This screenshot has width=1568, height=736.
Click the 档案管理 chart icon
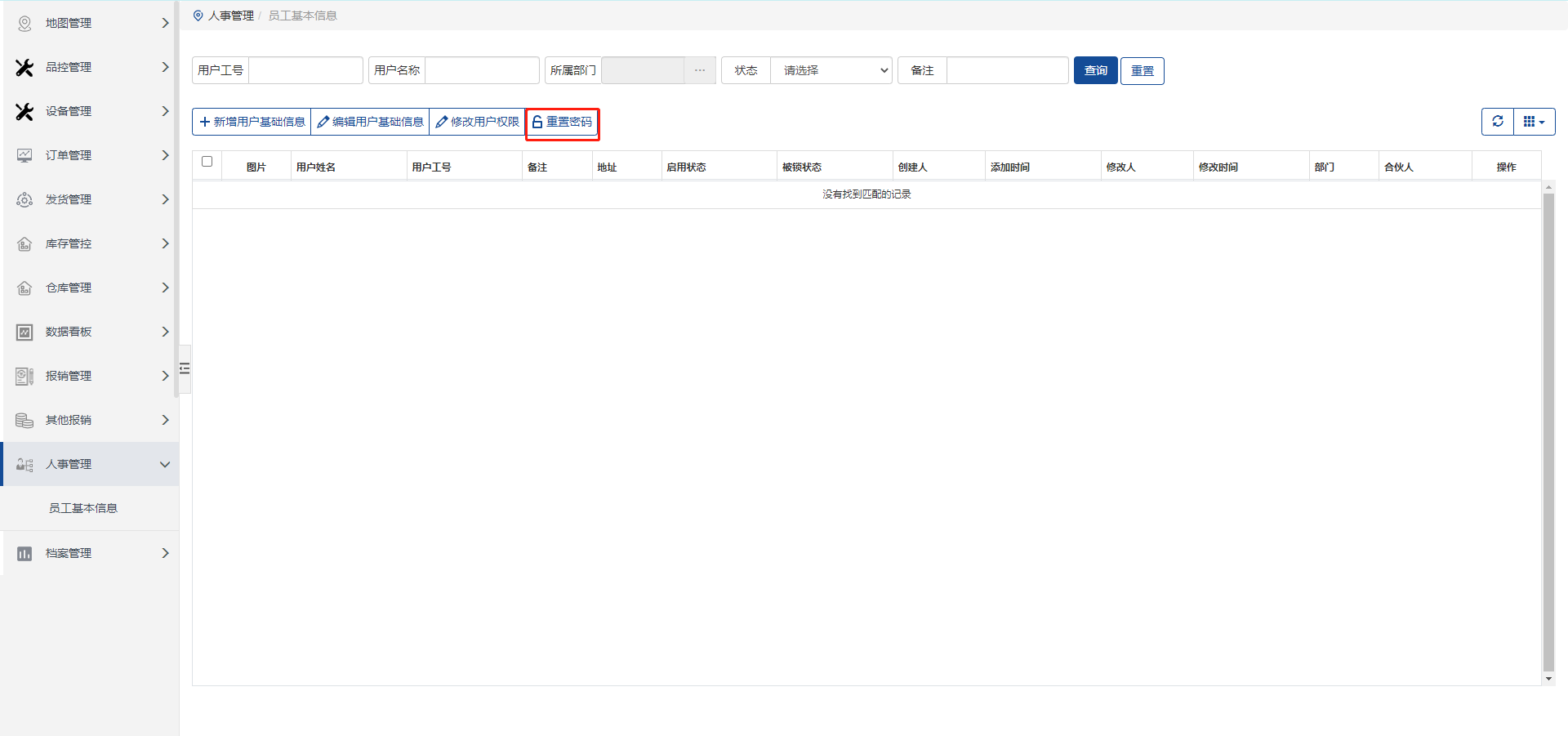click(x=24, y=554)
